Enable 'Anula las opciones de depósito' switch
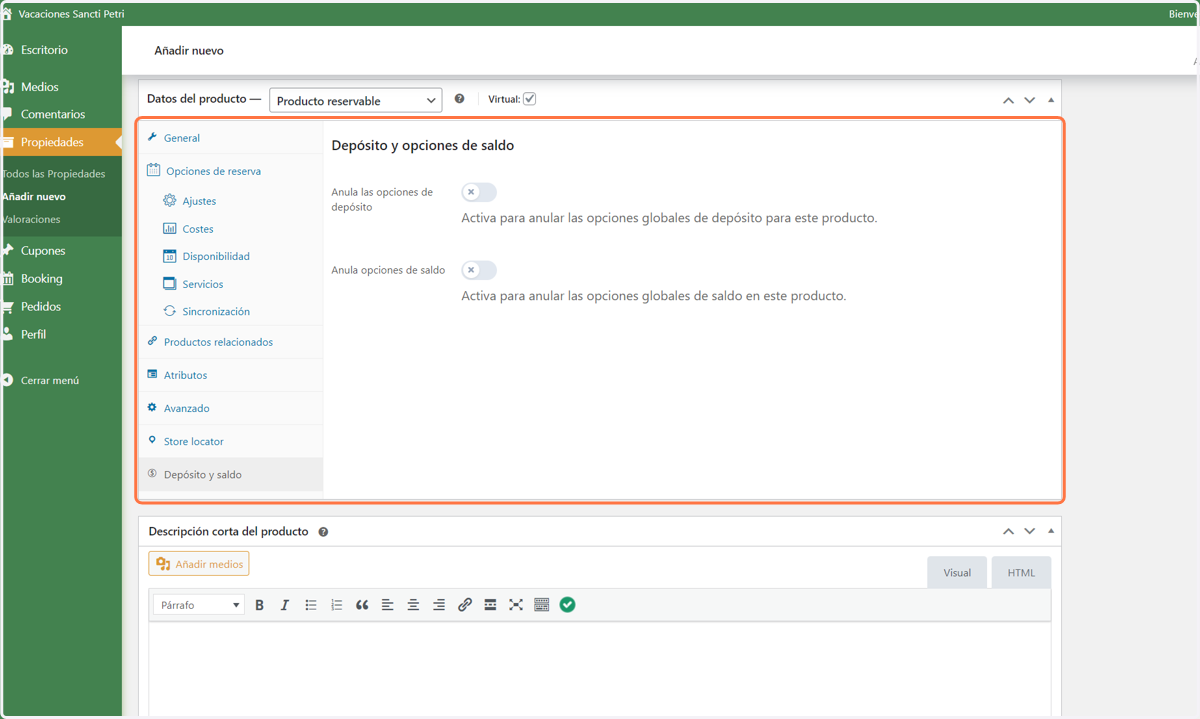Screen dimensions: 1200x719 pyautogui.click(x=479, y=192)
